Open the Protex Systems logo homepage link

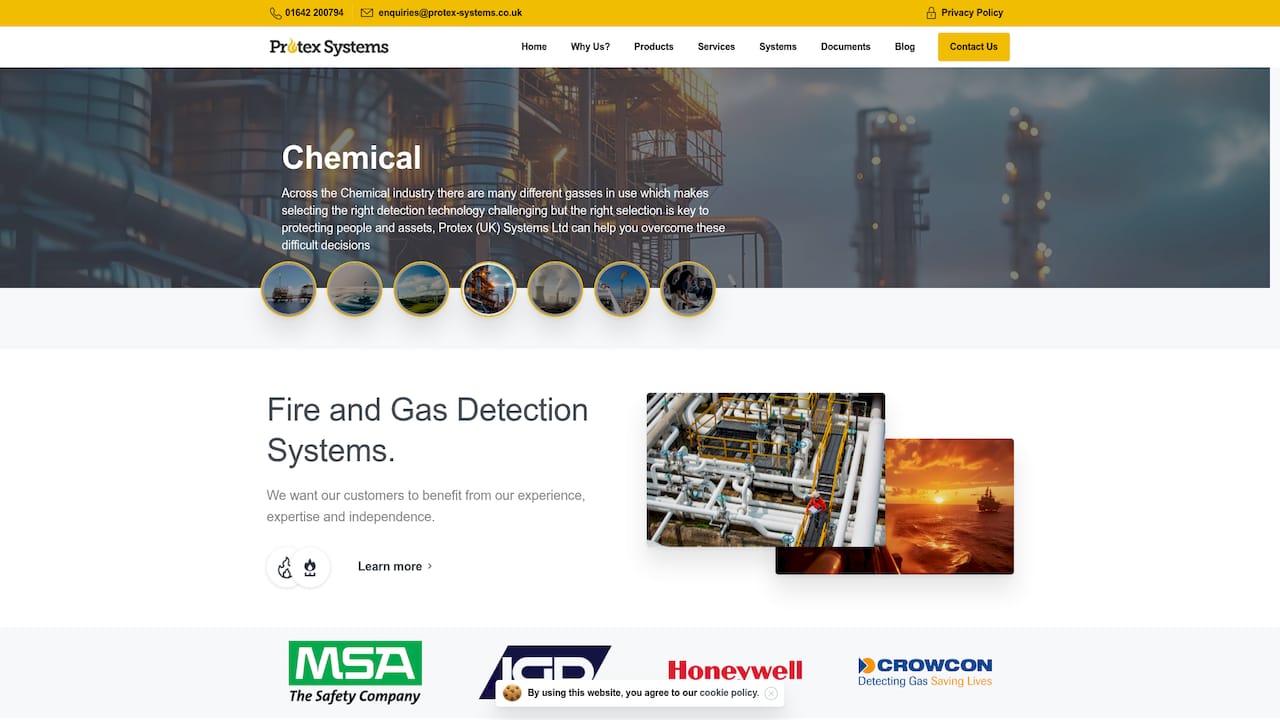pos(329,47)
